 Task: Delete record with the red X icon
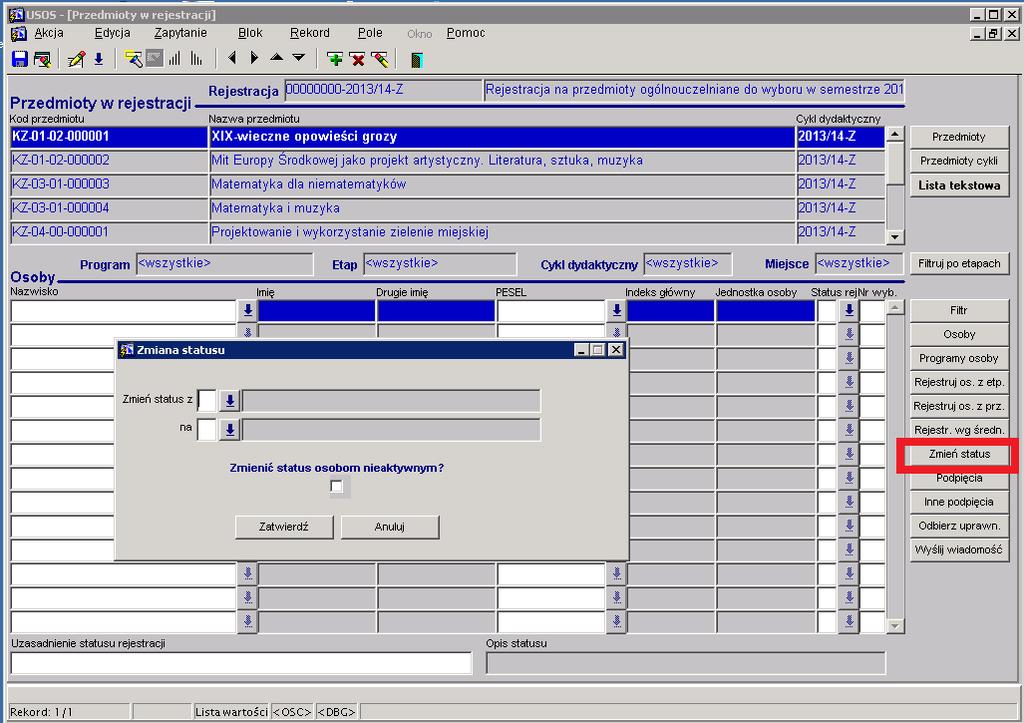point(357,59)
